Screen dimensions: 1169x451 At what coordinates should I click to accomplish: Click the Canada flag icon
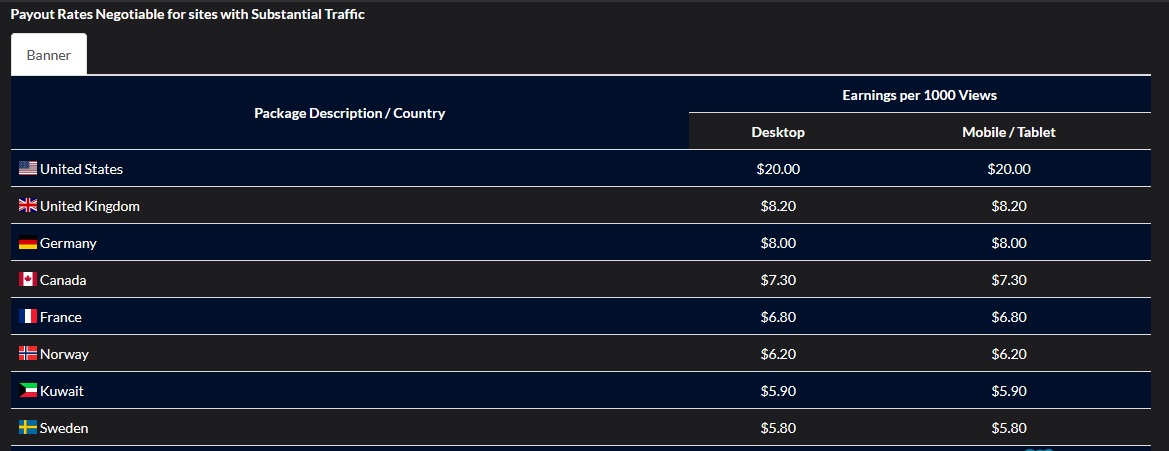(x=28, y=280)
